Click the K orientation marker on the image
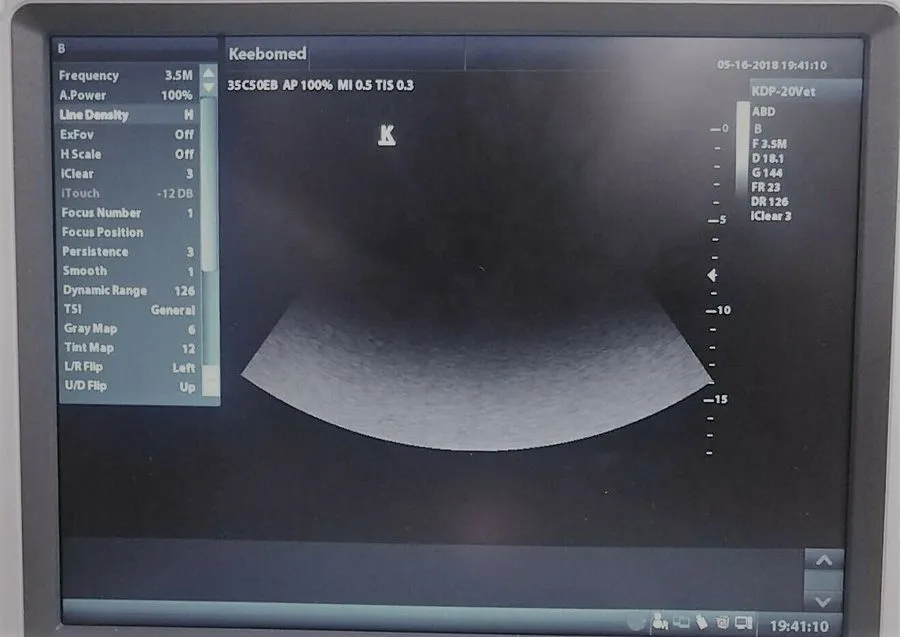Image resolution: width=900 pixels, height=637 pixels. (x=387, y=135)
